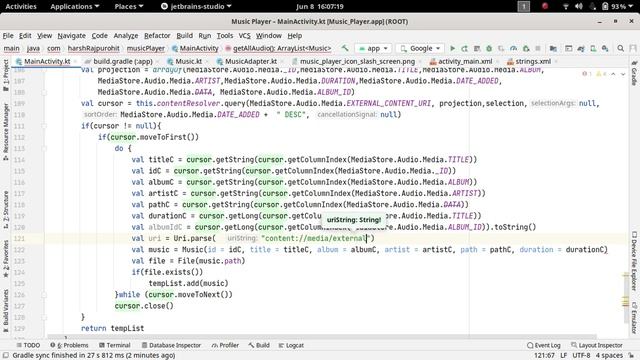This screenshot has height=360, width=640.
Task: Open the Navigate menu
Action: coord(71,36)
